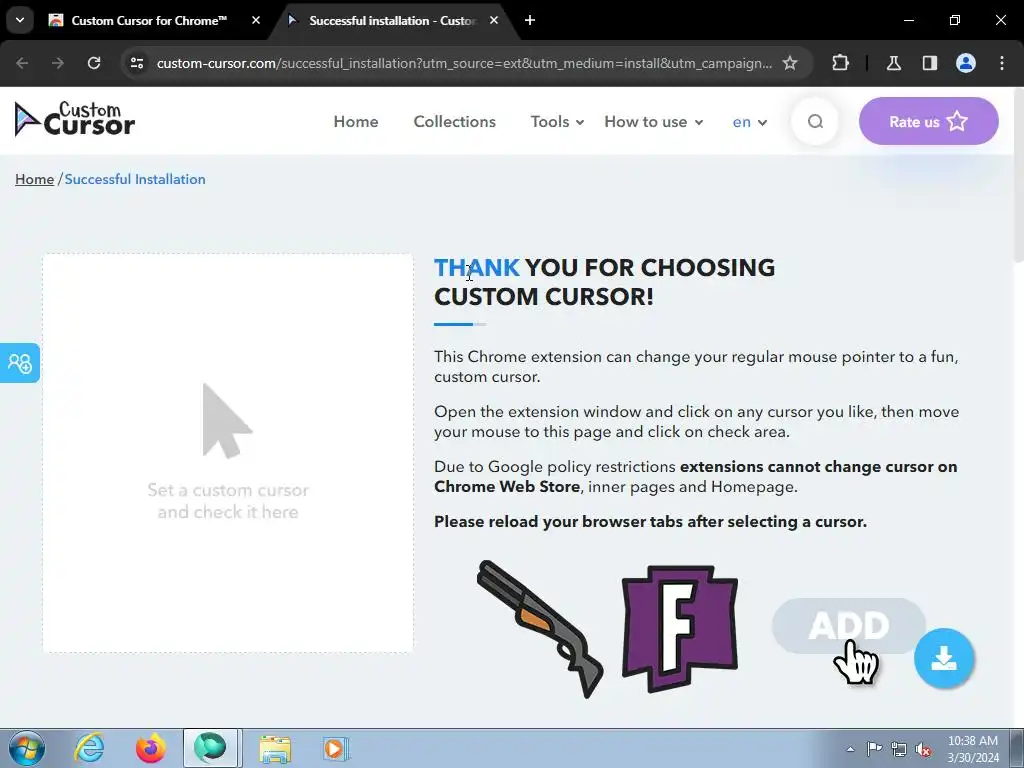Open the media player taskbar icon
This screenshot has height=768, width=1024.
click(336, 748)
